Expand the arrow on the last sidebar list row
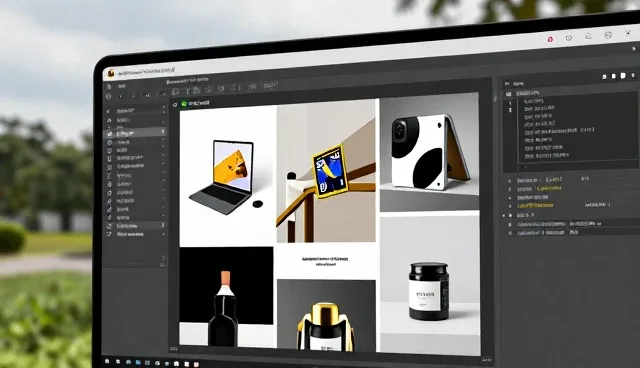 tap(163, 234)
